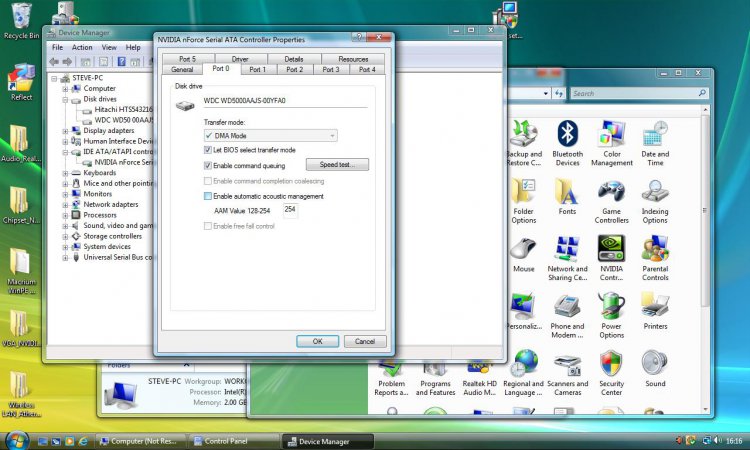
Task: Click Cancel in the properties dialog
Action: pyautogui.click(x=365, y=341)
